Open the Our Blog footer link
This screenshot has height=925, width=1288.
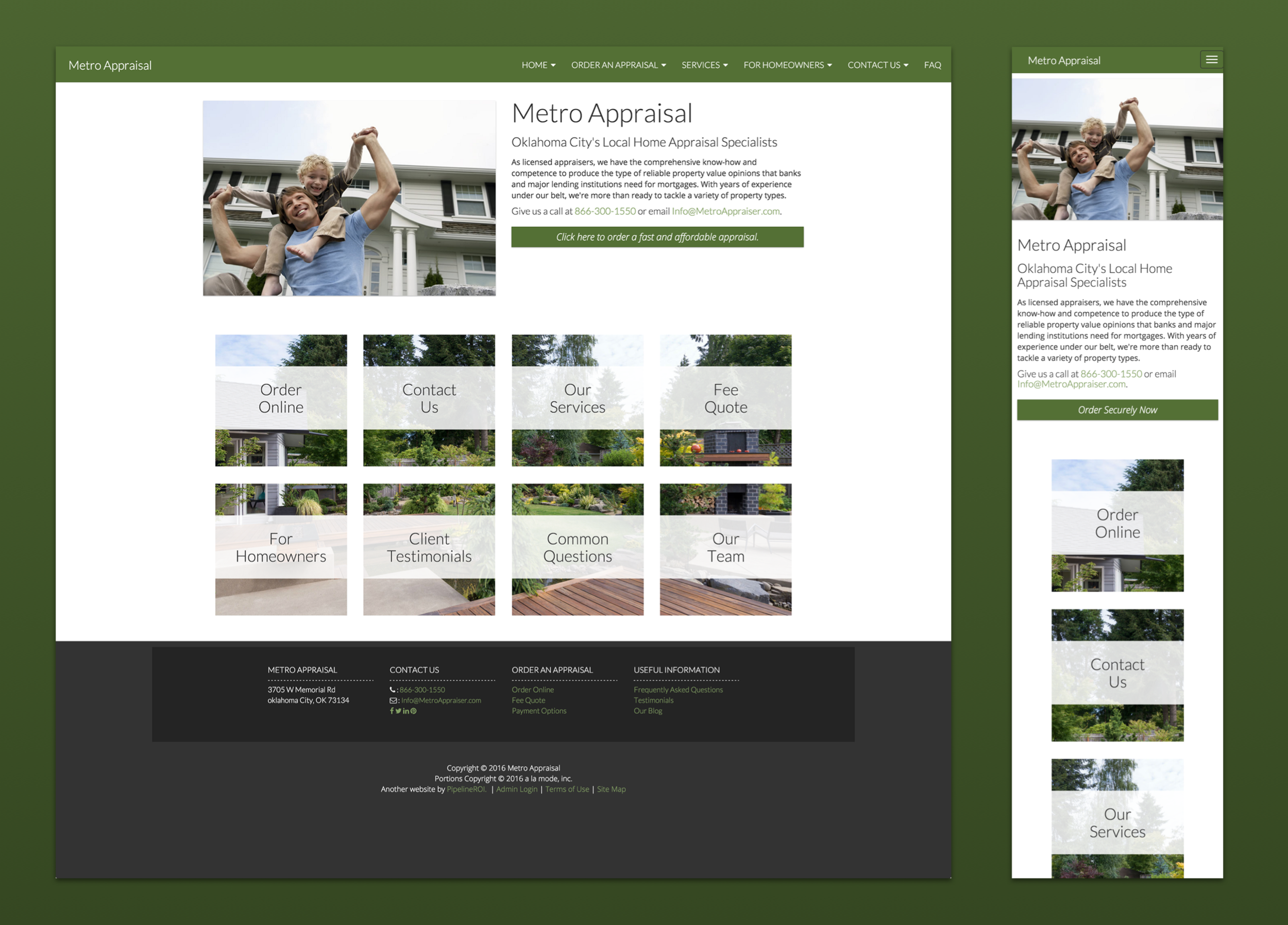(x=648, y=711)
